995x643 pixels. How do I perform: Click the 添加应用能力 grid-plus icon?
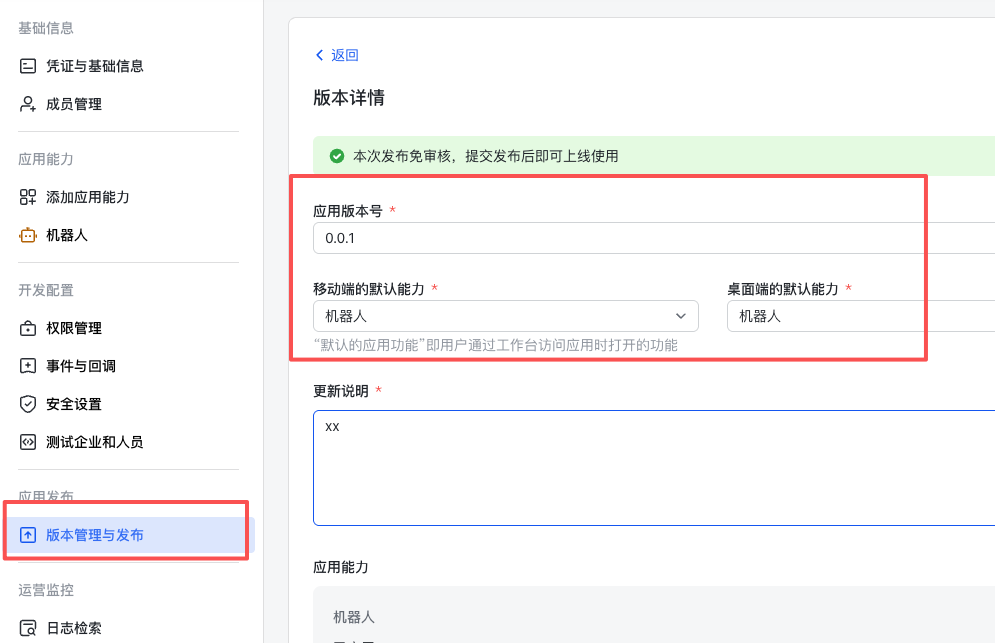(x=28, y=198)
